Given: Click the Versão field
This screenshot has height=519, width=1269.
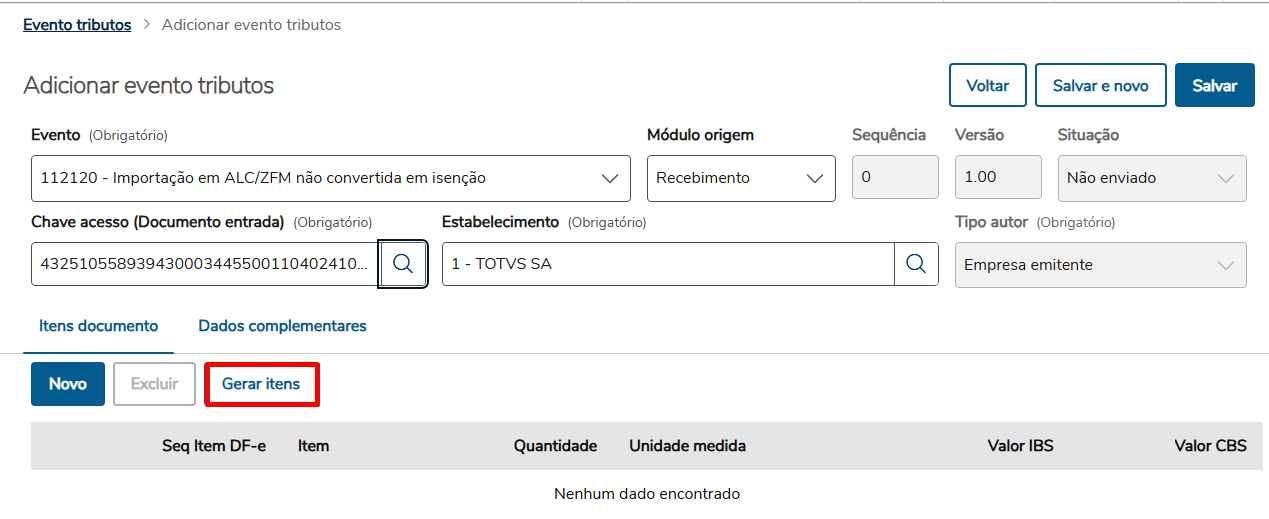Looking at the screenshot, I should pyautogui.click(x=998, y=178).
